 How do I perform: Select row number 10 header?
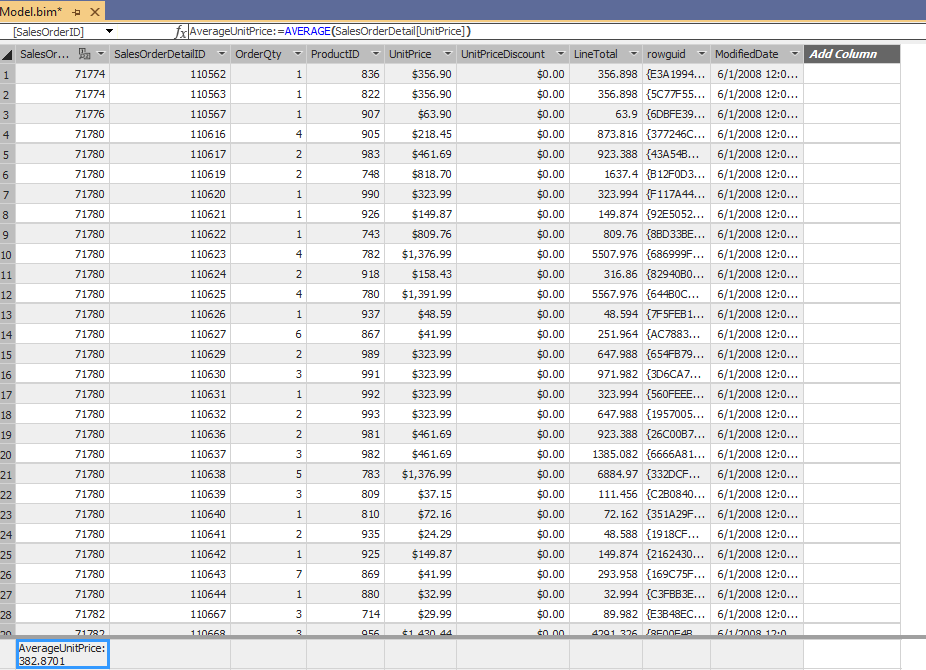7,254
